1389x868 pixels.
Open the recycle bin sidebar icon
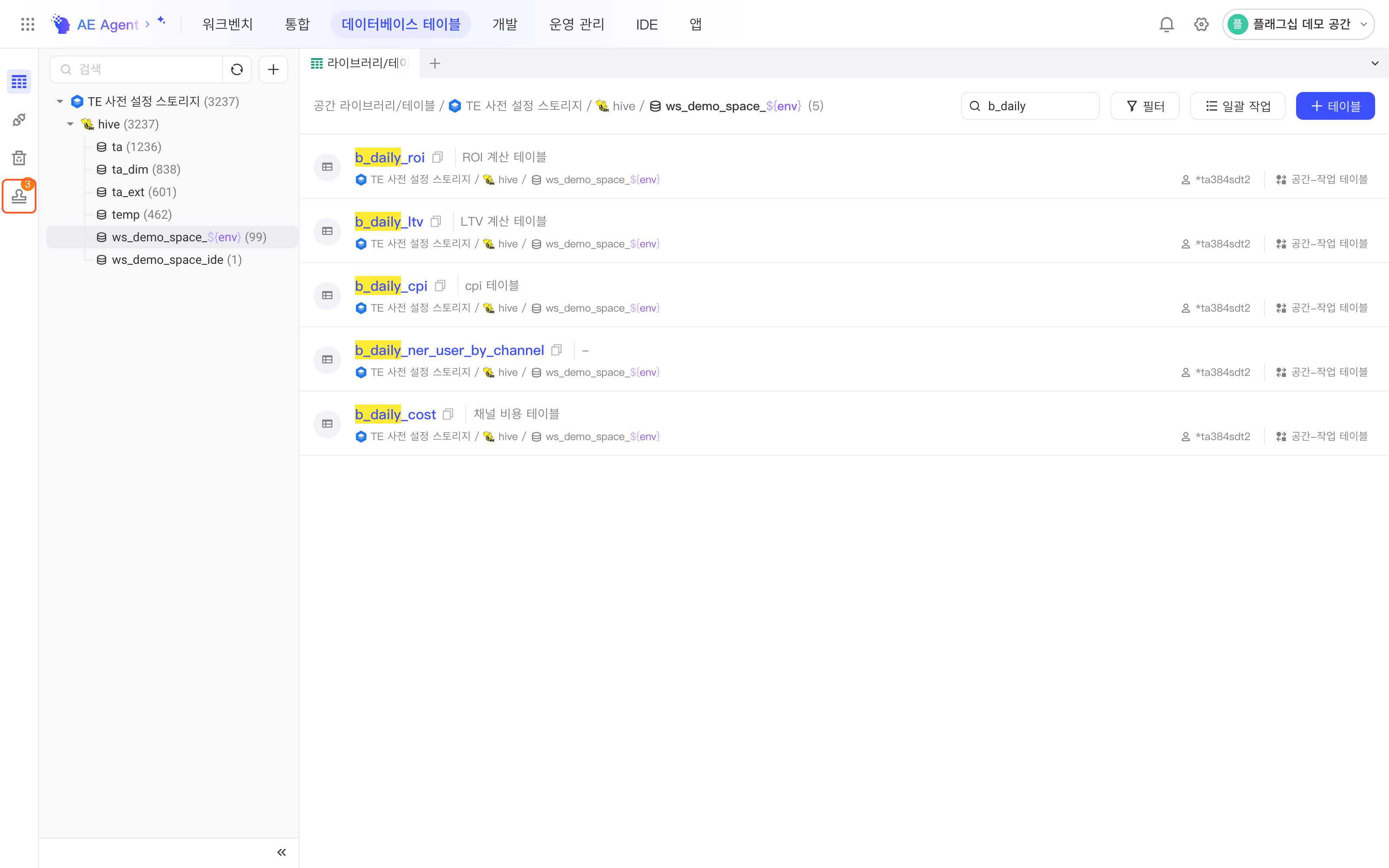(x=19, y=158)
